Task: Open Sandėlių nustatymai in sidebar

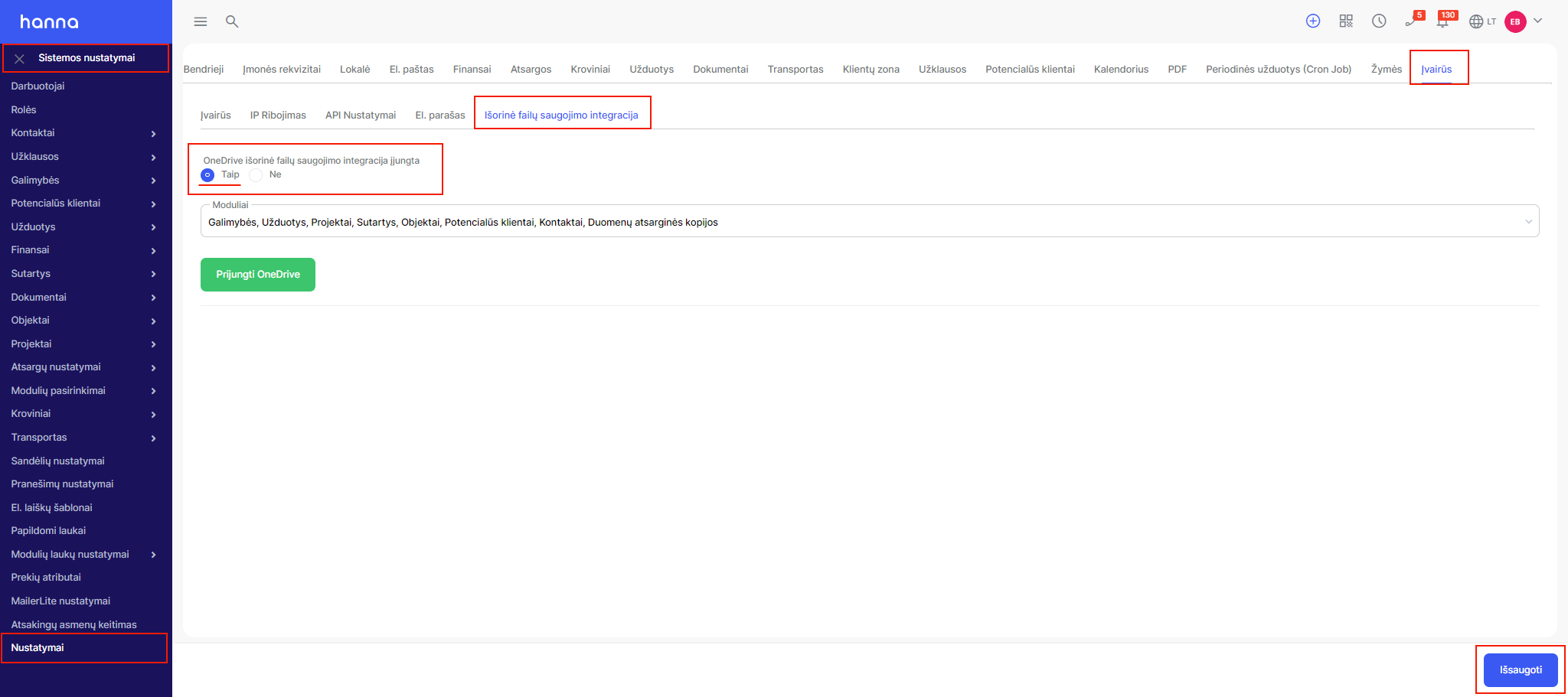Action: [57, 461]
